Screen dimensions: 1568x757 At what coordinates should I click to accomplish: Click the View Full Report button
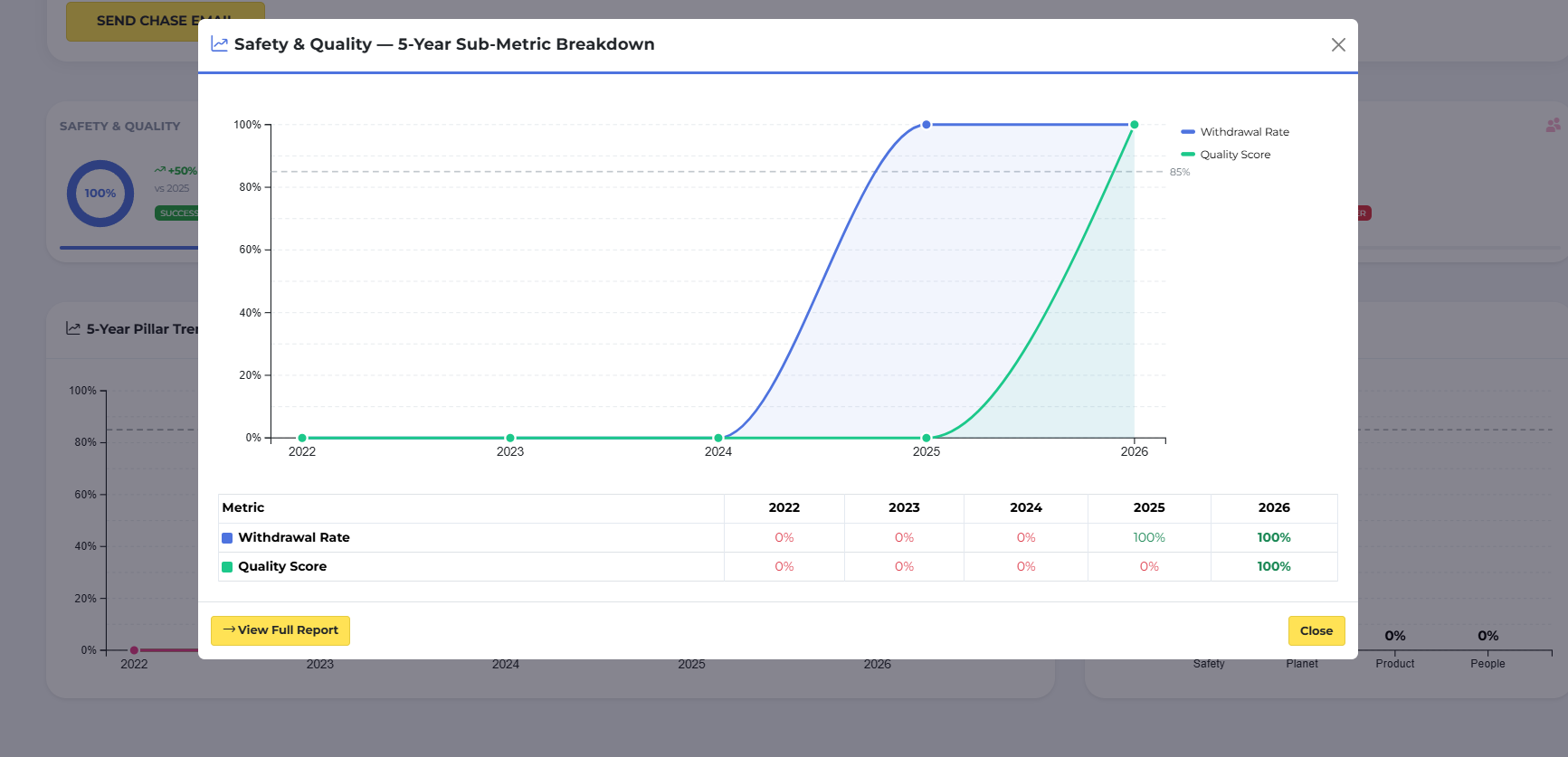pos(280,630)
